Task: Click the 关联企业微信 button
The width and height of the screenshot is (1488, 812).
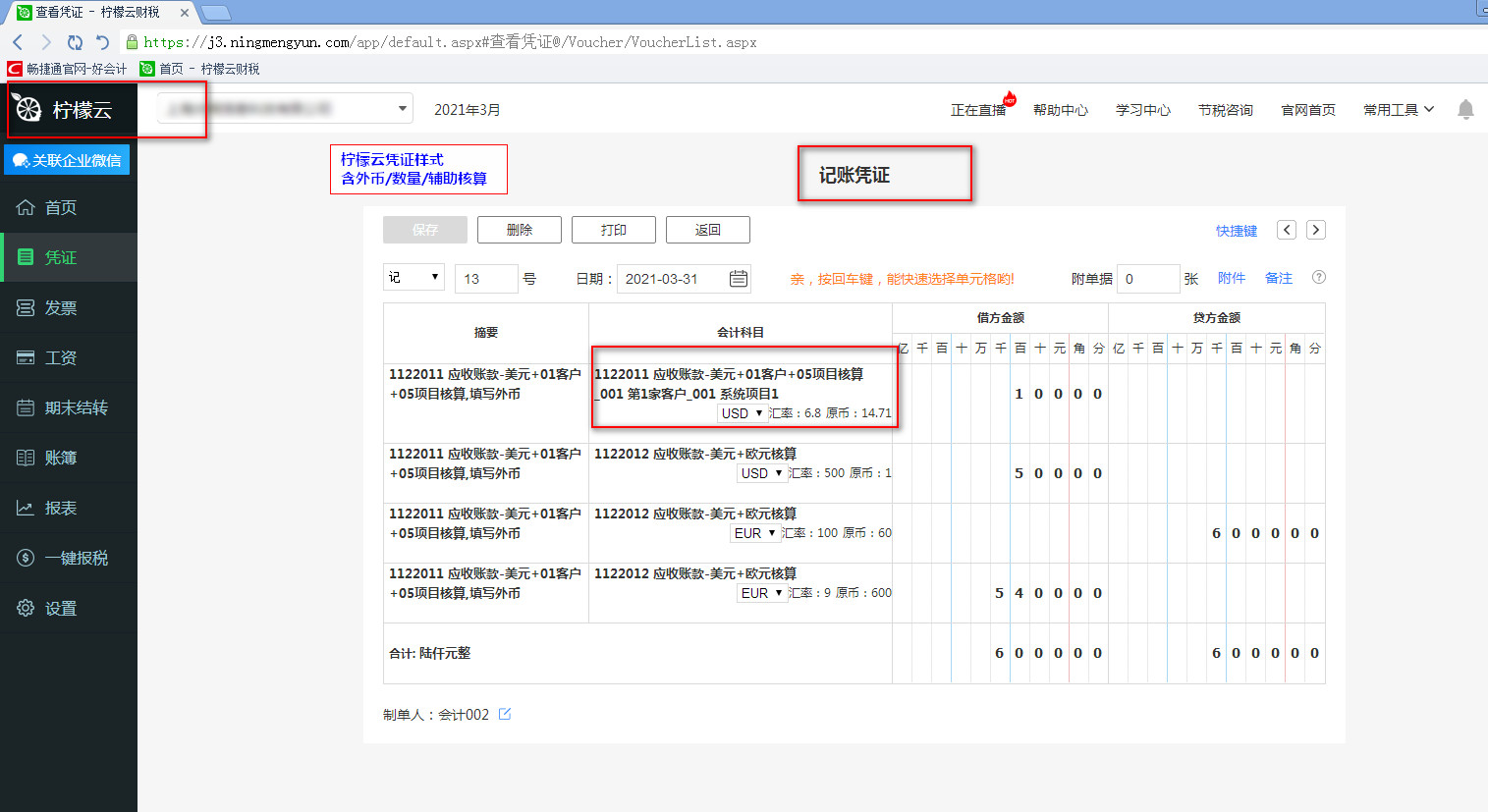Action: coord(67,160)
